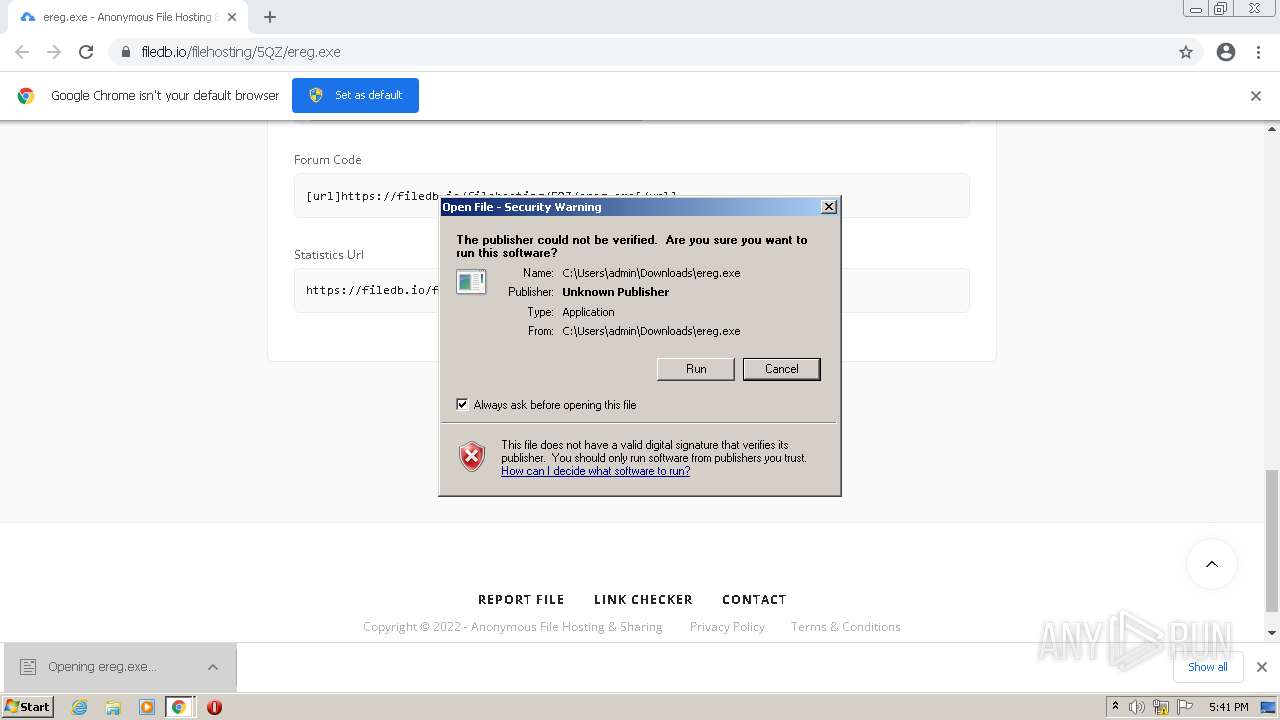Bookmark this page with the star icon
1280x720 pixels.
(x=1186, y=52)
